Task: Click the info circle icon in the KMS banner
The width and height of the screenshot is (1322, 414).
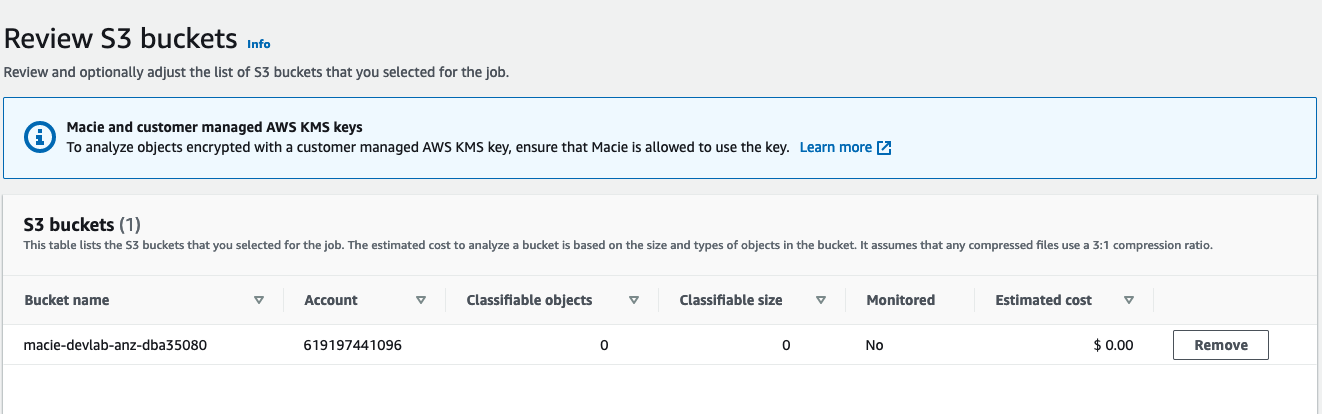Action: coord(38,137)
